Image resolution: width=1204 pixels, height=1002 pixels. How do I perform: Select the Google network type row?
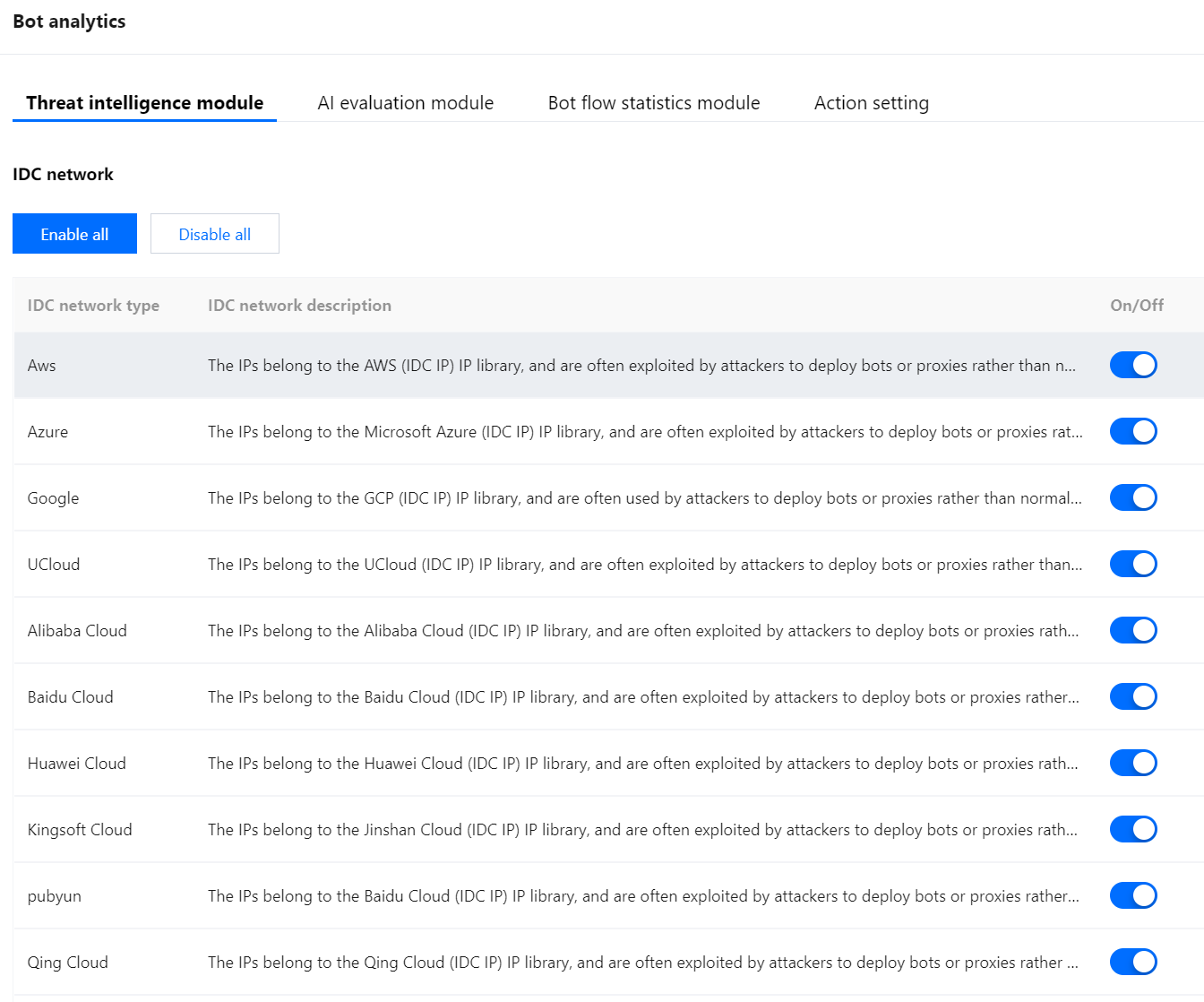click(53, 498)
